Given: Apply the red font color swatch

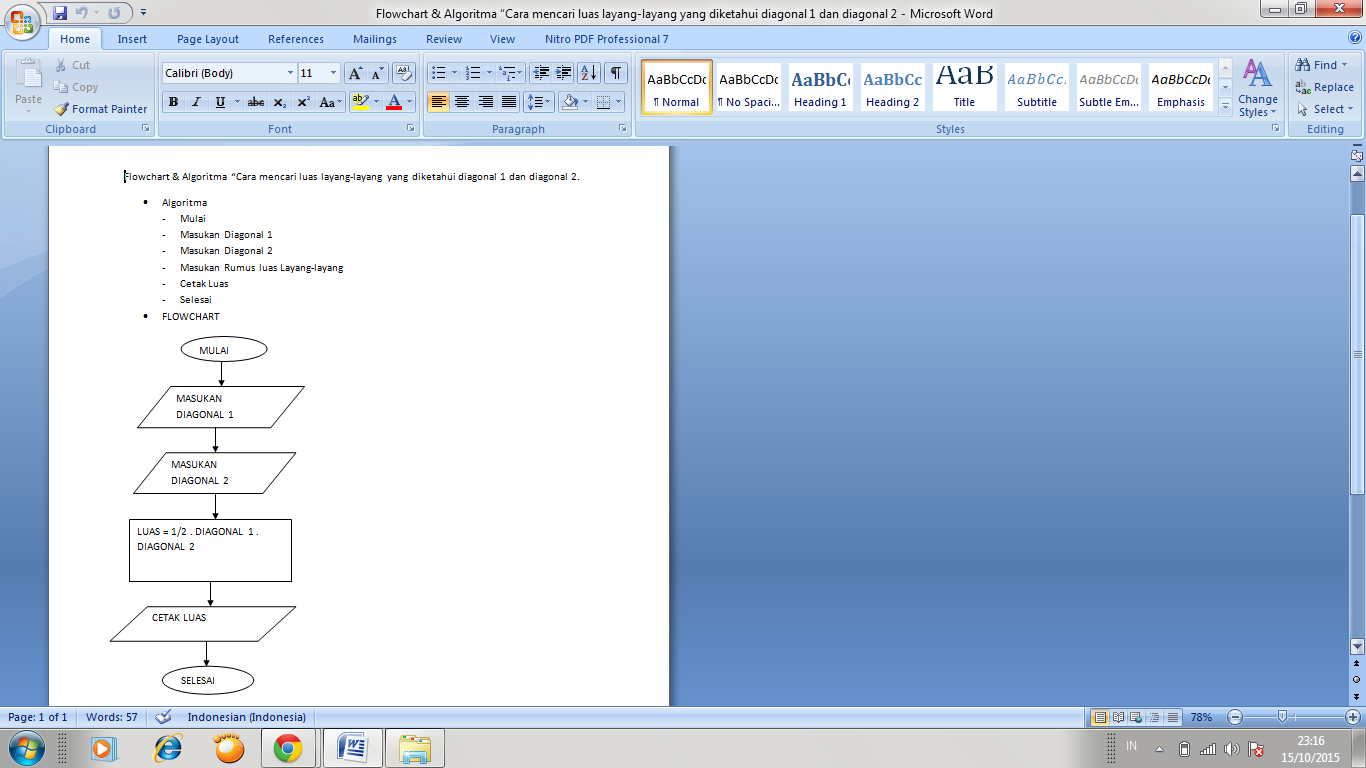Looking at the screenshot, I should tap(394, 102).
